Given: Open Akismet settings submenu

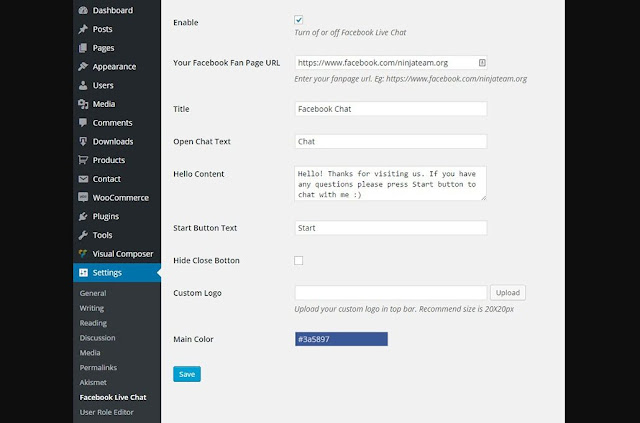Looking at the screenshot, I should pos(93,382).
